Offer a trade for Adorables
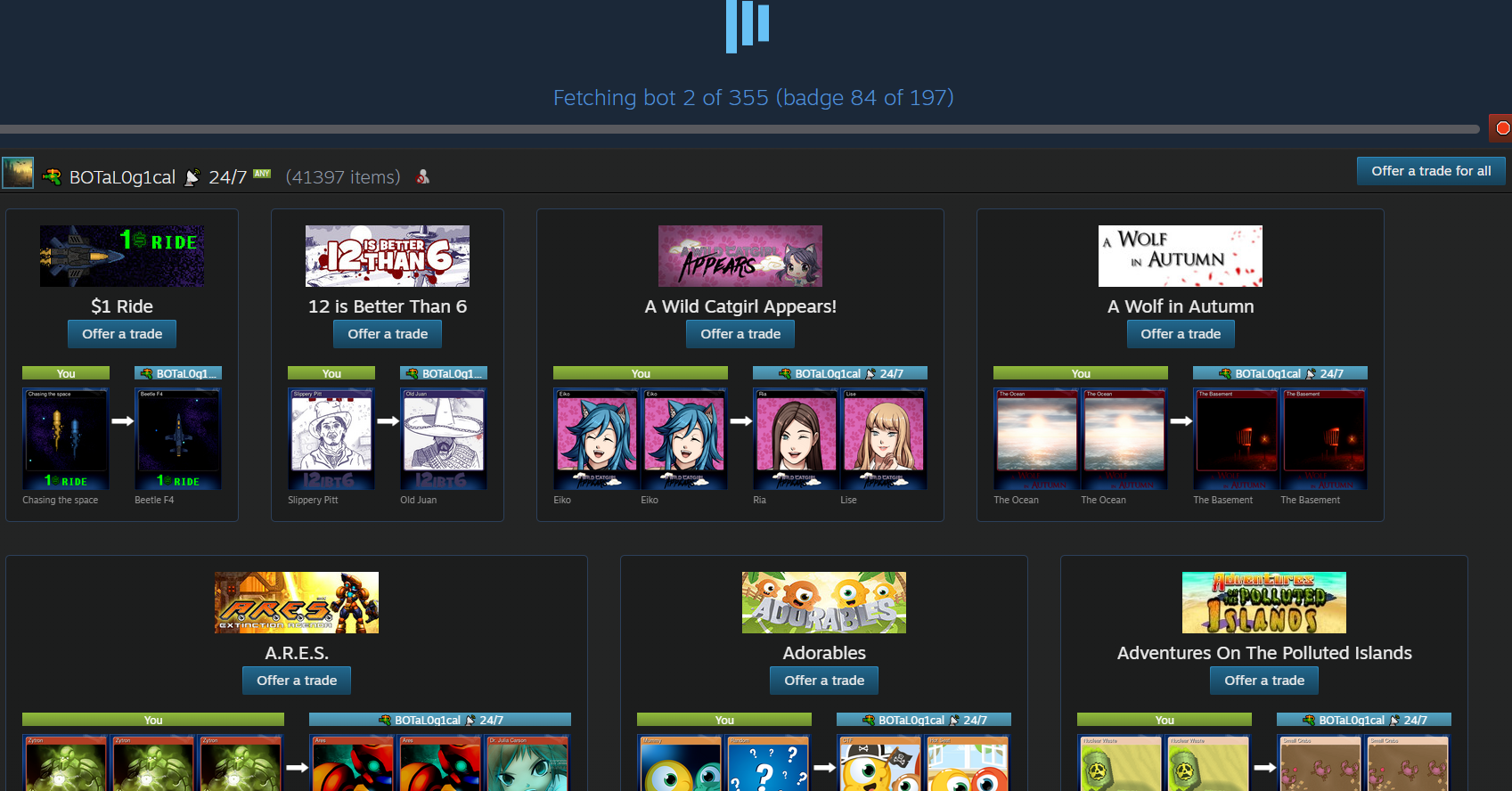1512x791 pixels. tap(824, 681)
